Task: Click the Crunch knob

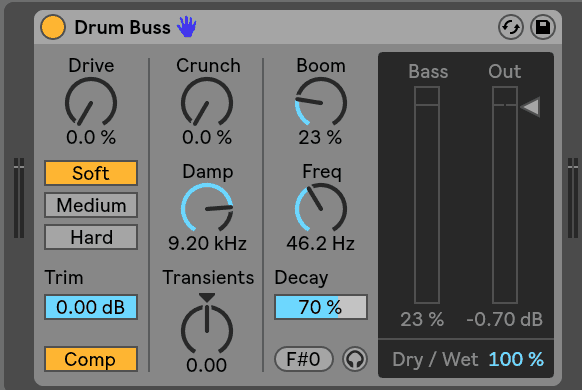Action: (x=207, y=103)
